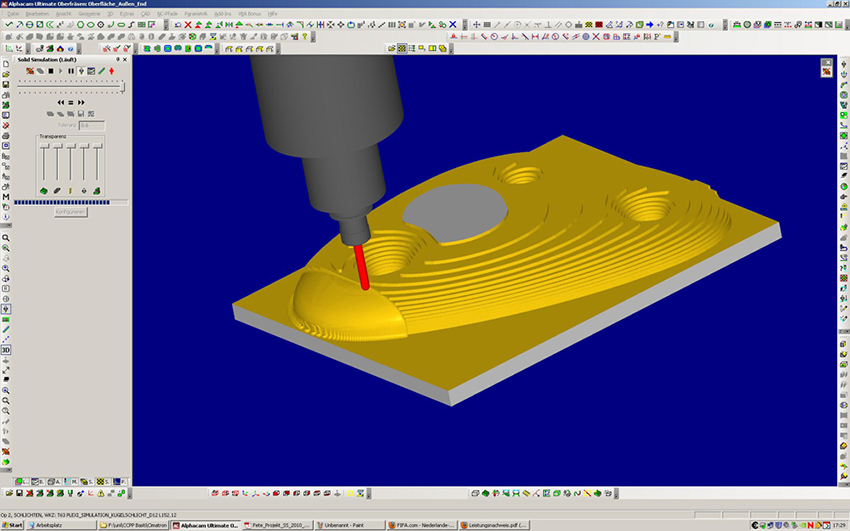This screenshot has width=850, height=531.
Task: Click the Konfigurieren button
Action: (x=70, y=212)
